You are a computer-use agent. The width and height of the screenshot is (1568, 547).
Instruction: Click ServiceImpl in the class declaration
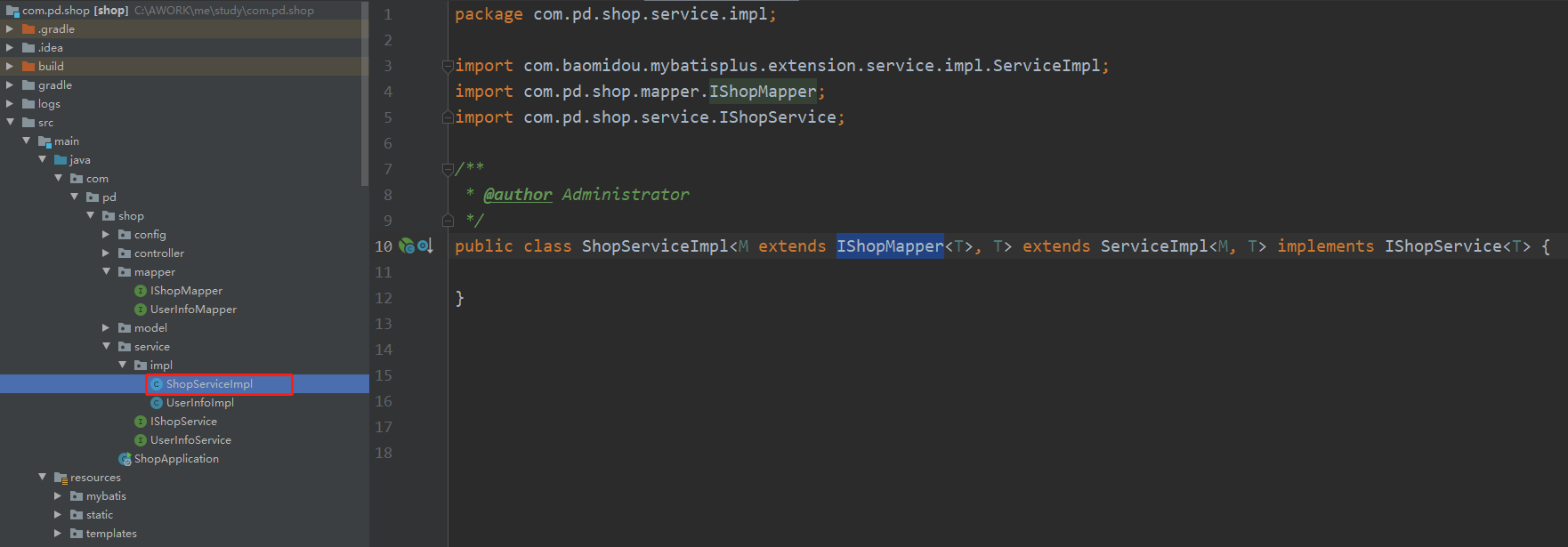pos(1154,246)
